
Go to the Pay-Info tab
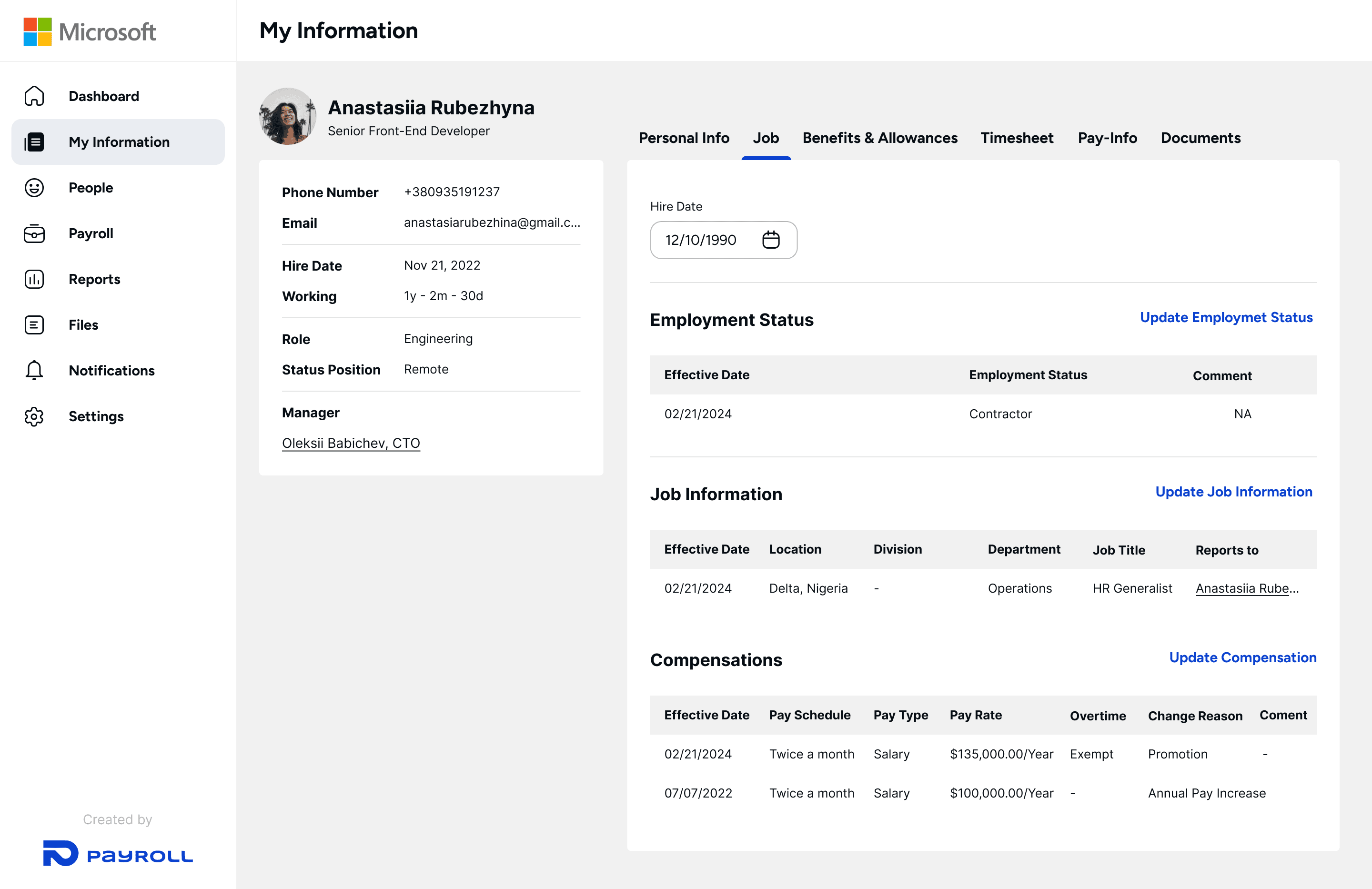(1107, 138)
